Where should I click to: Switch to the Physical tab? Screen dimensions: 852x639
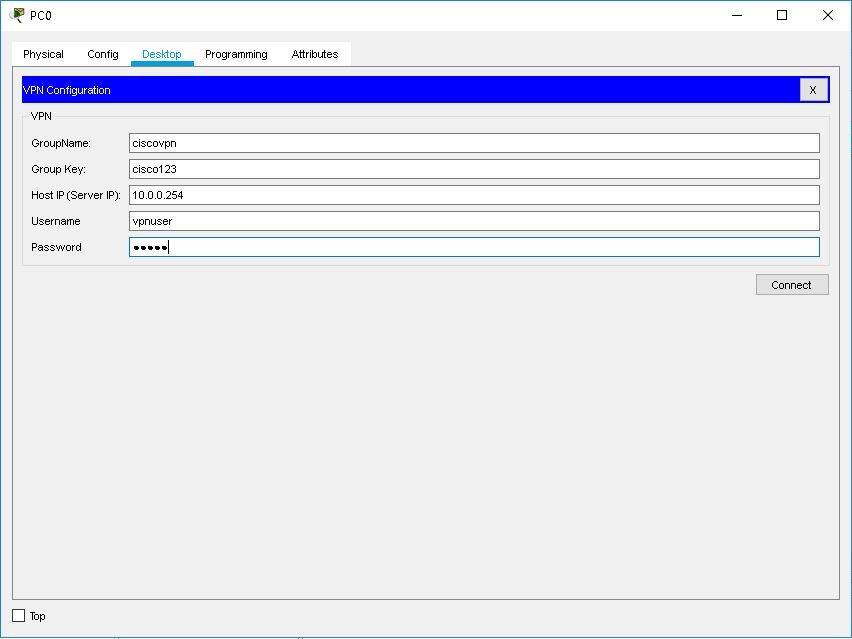point(43,54)
